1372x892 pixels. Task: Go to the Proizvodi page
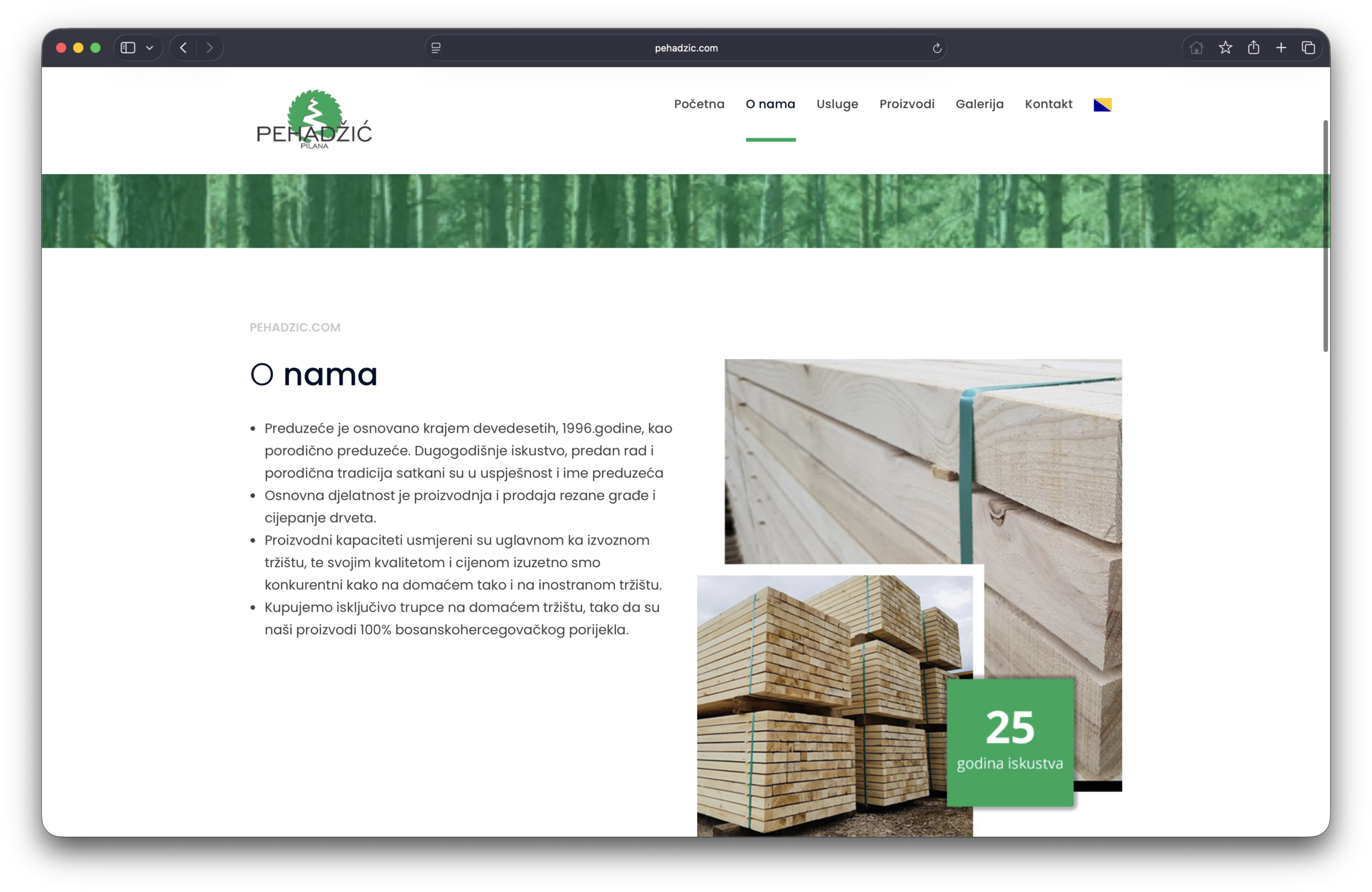pos(907,105)
